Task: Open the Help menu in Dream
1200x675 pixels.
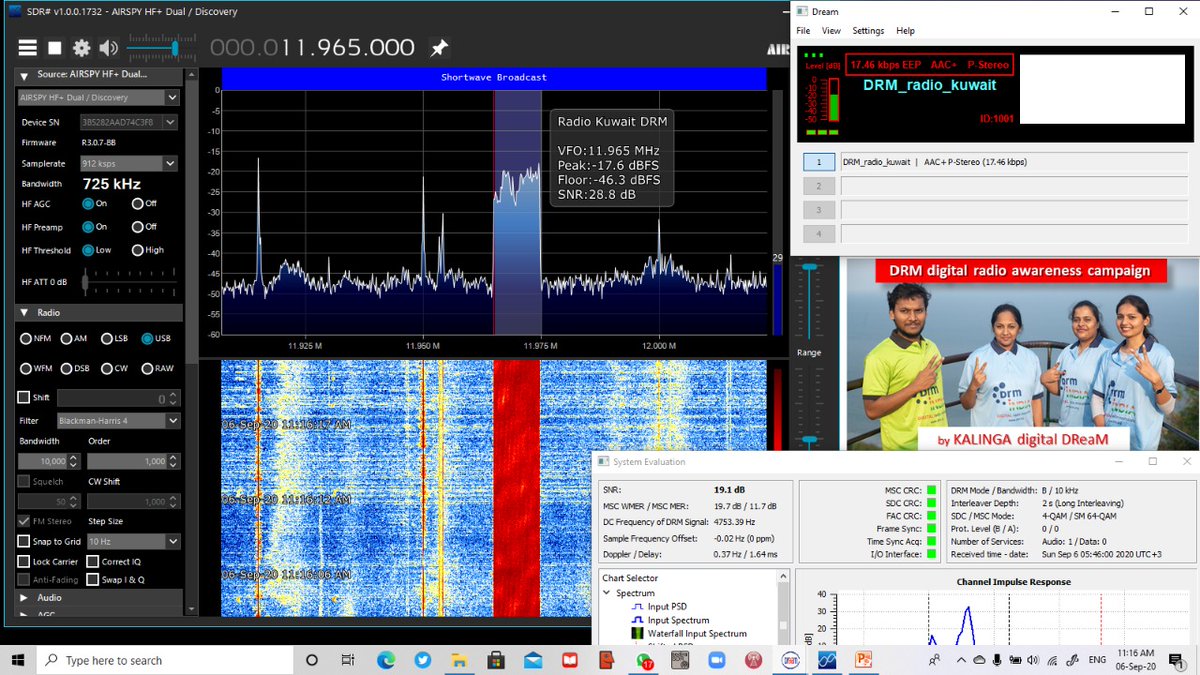Action: [905, 31]
